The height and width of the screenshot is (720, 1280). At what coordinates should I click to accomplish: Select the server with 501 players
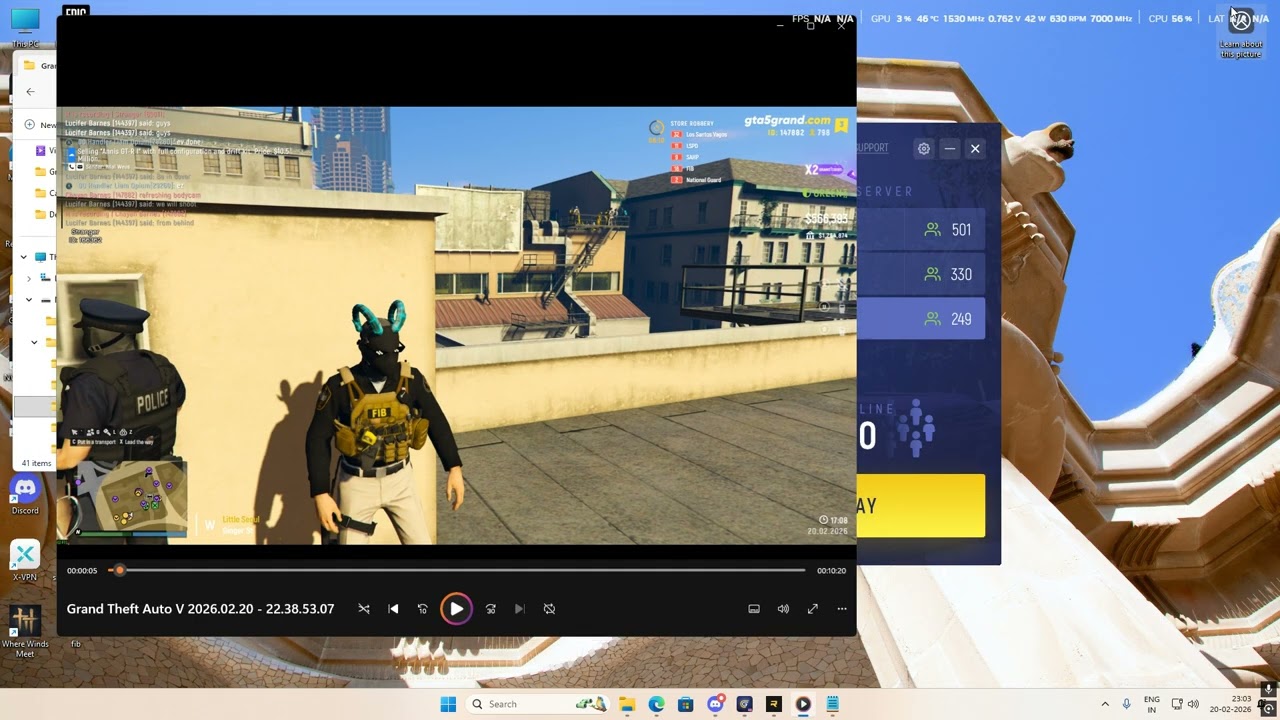point(921,230)
